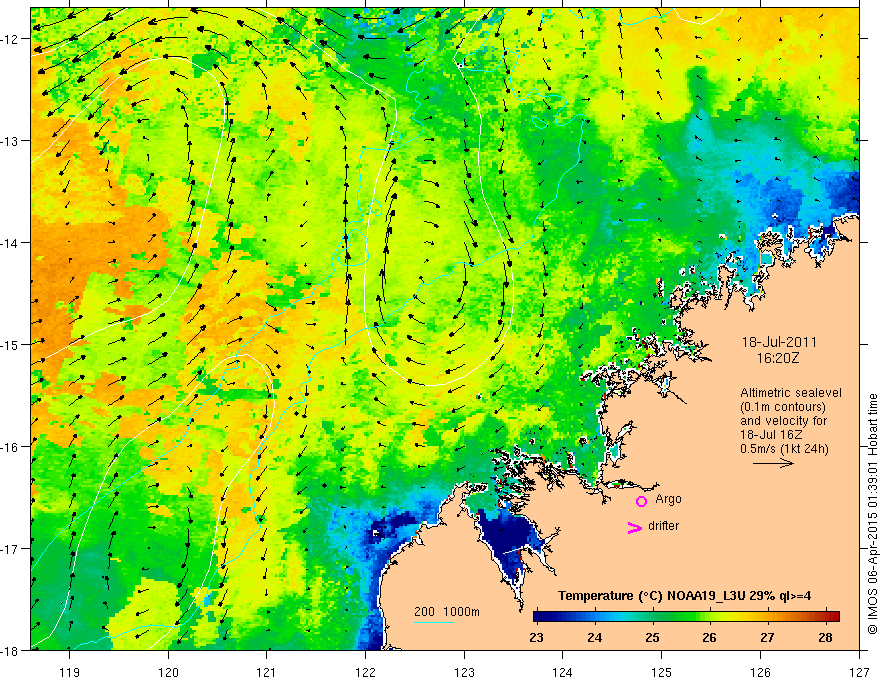Click the longitude axis label 120

point(168,672)
